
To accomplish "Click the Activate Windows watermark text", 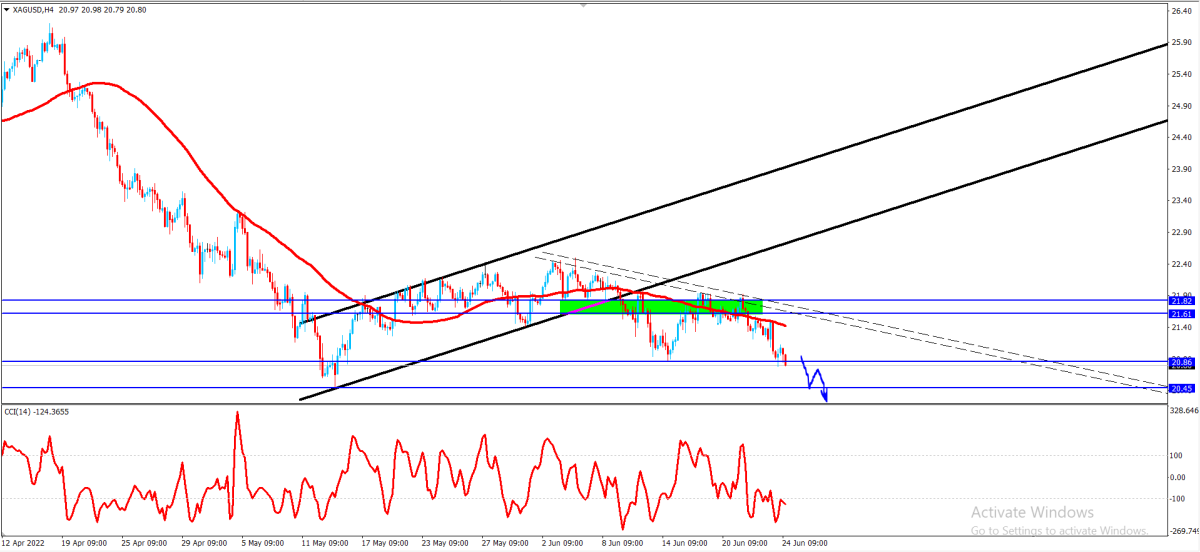I will (1032, 512).
